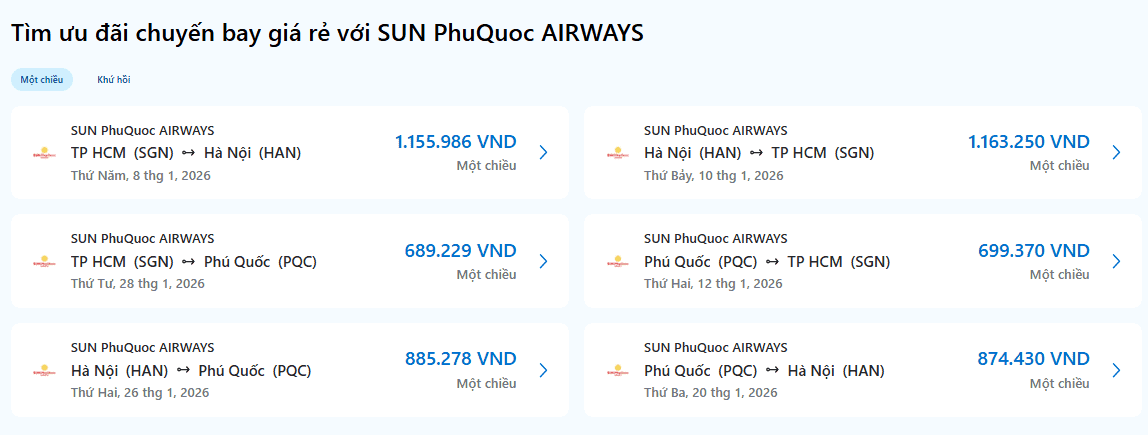Select the Một chiều one-way tab

click(x=42, y=79)
